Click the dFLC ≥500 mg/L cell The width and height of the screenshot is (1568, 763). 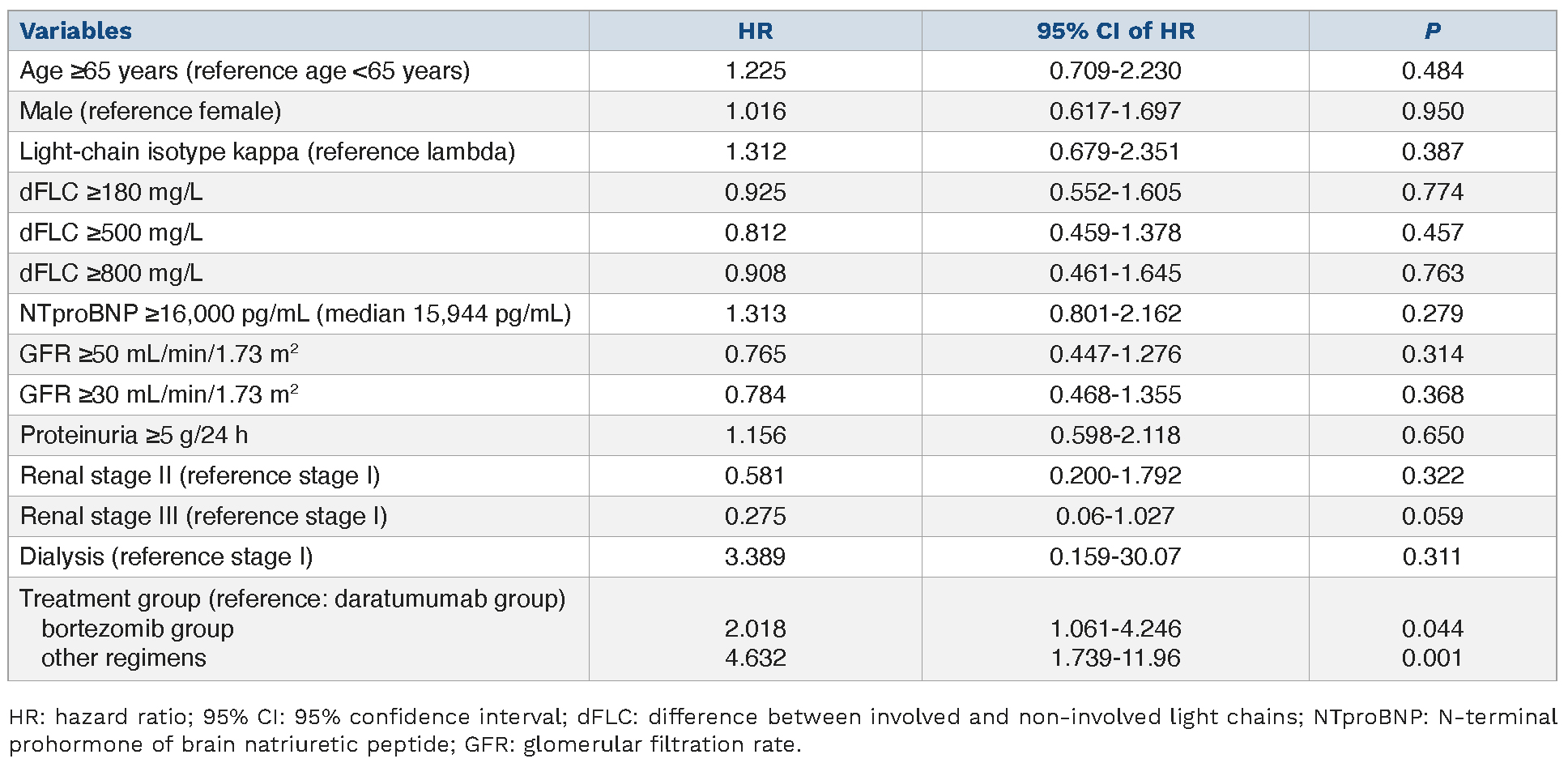click(111, 232)
